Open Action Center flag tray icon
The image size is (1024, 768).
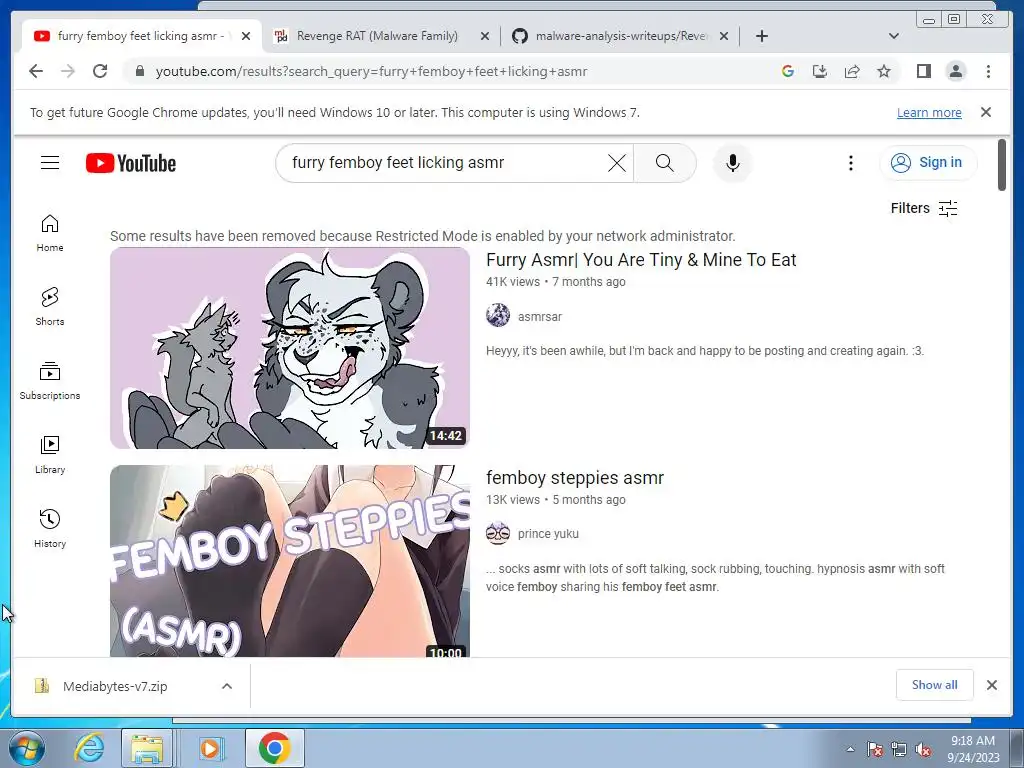875,749
